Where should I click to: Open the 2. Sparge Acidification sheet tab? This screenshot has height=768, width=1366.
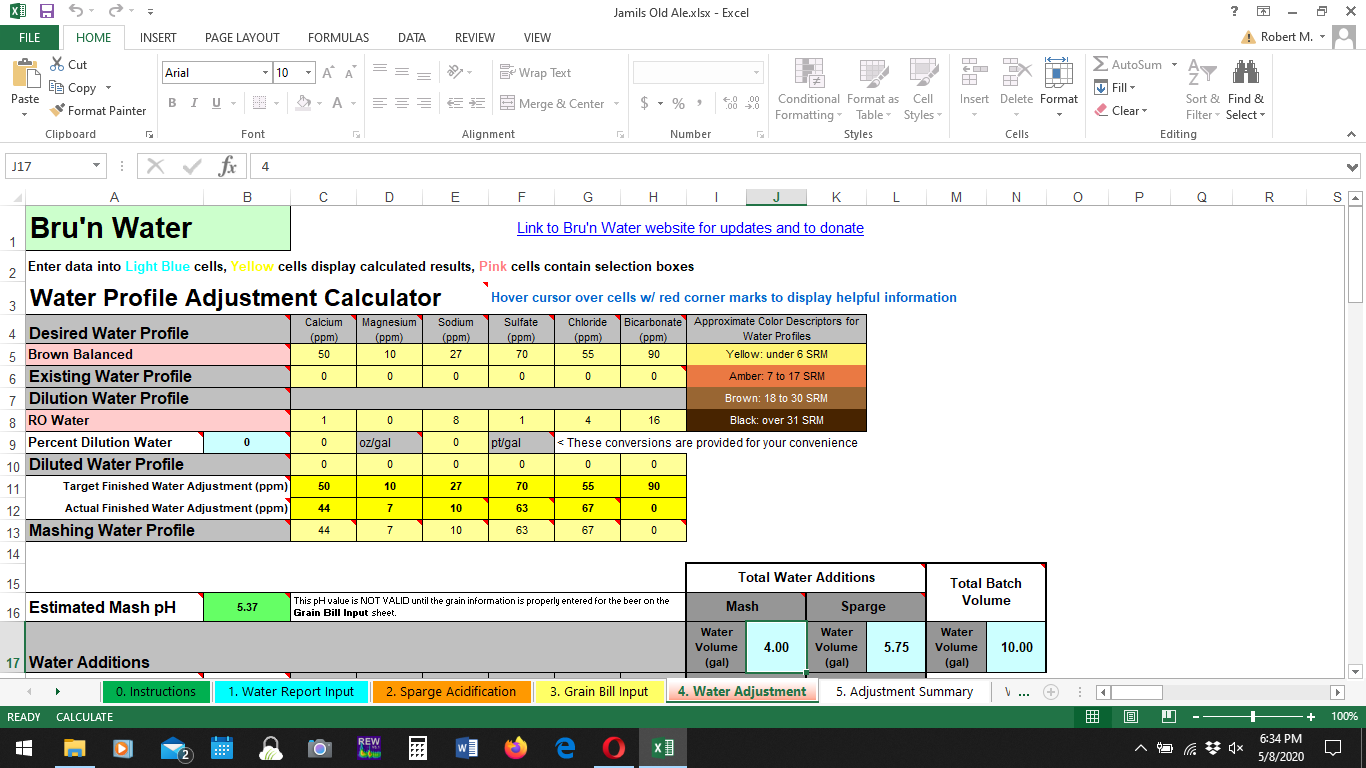coord(451,691)
